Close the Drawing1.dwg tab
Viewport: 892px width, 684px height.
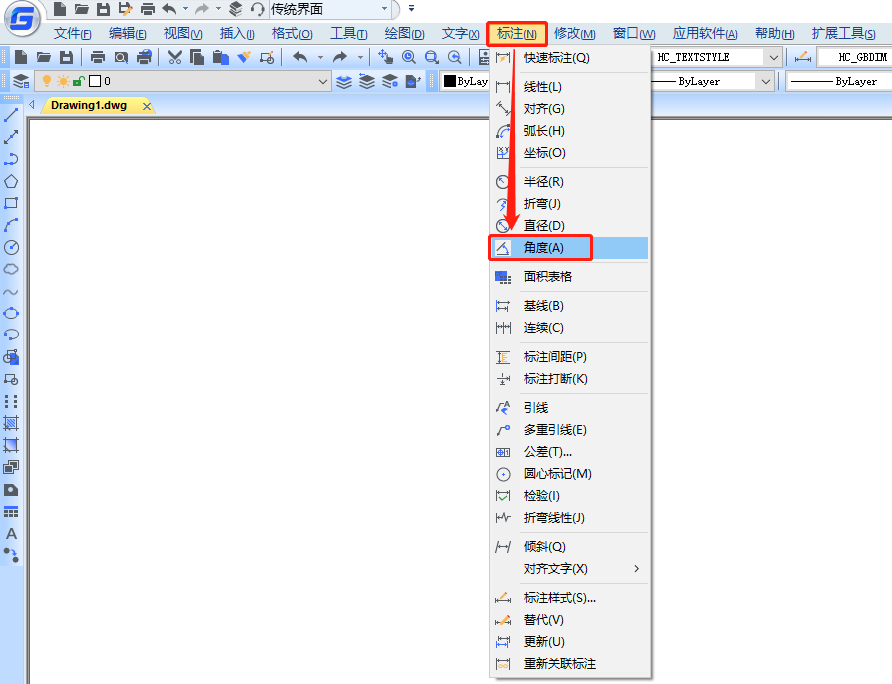pos(147,106)
